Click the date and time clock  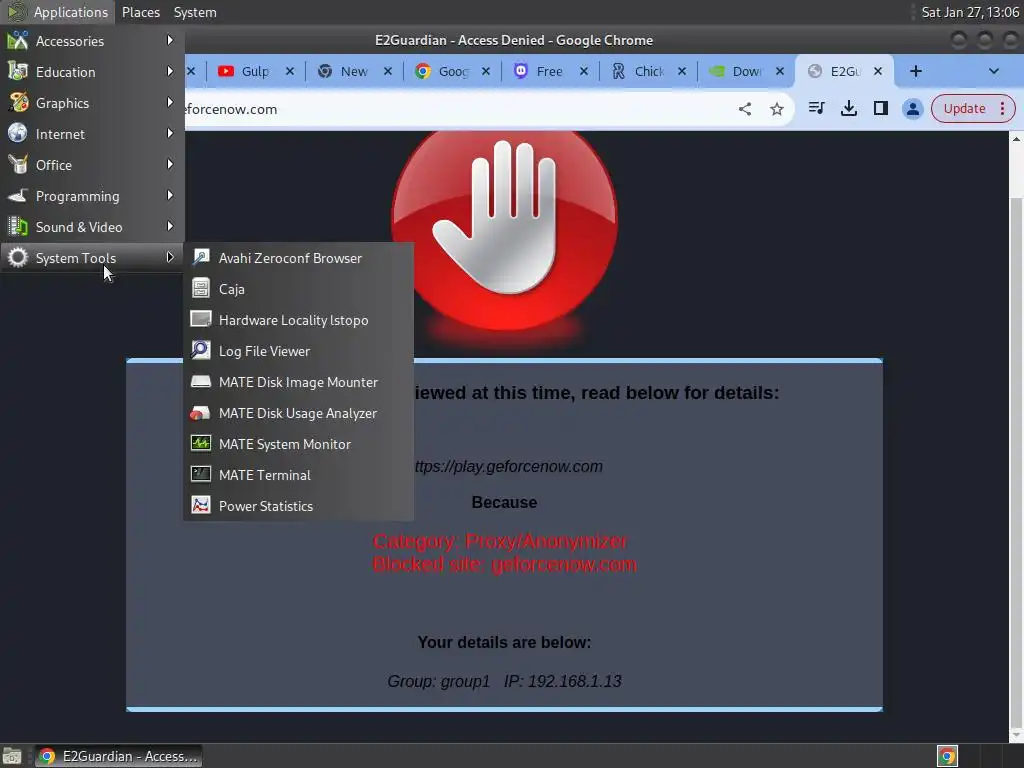point(970,12)
